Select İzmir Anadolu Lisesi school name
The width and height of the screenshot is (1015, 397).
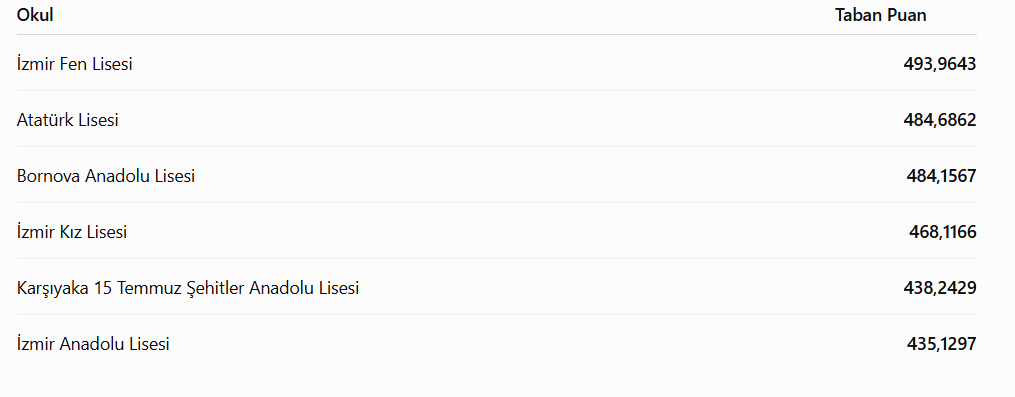click(93, 343)
